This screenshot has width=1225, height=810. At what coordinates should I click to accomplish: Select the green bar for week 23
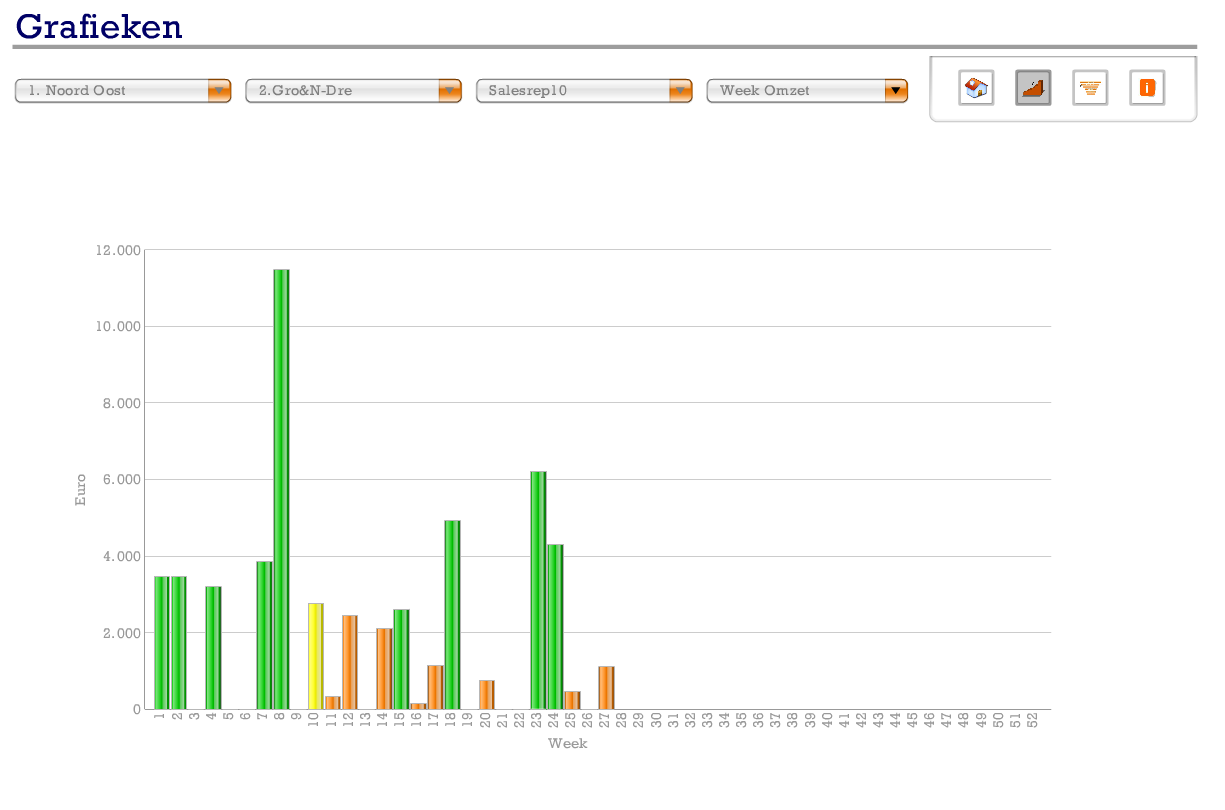point(538,590)
